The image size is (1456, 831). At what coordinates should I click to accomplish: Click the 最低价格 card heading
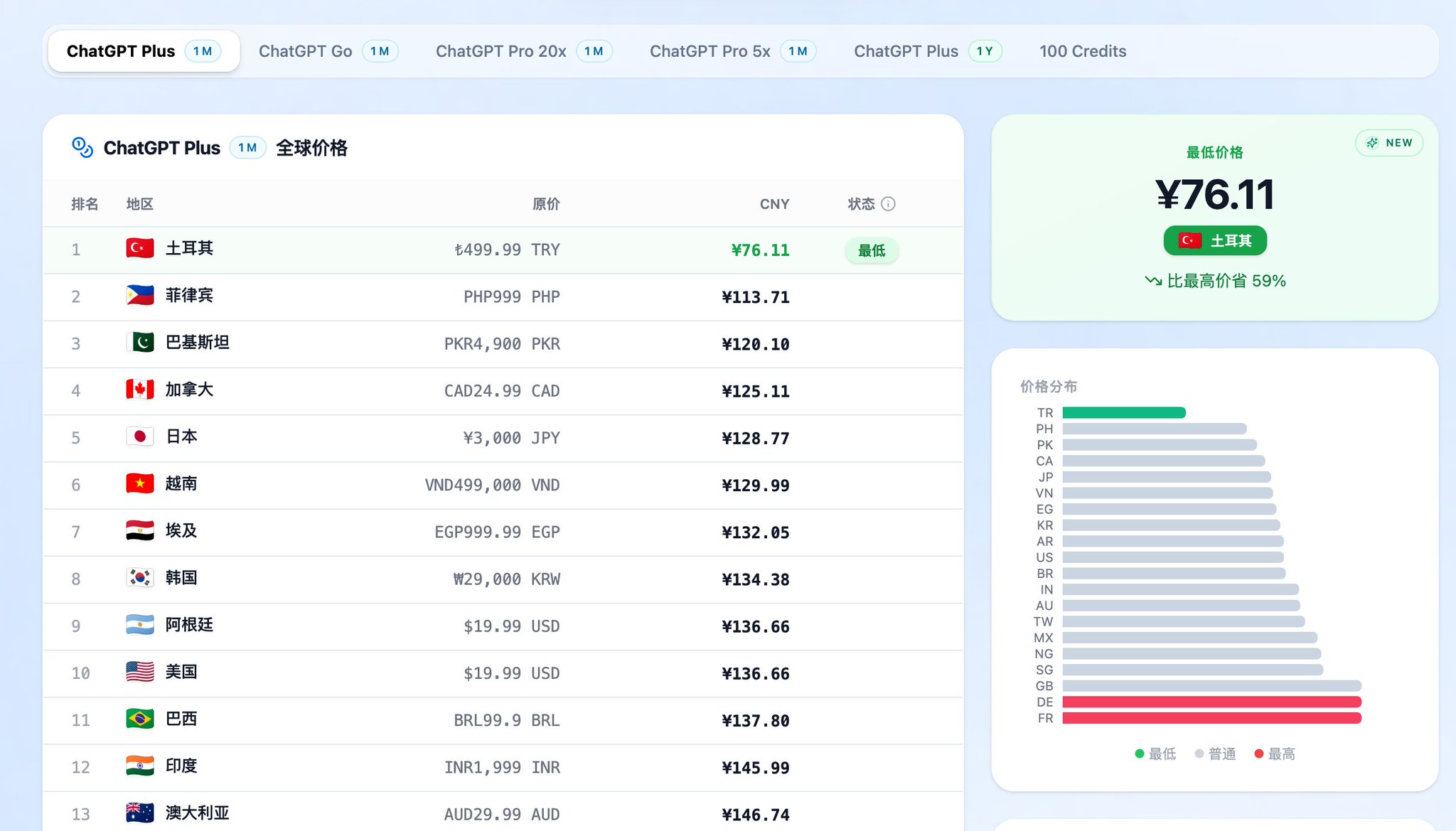(1215, 152)
